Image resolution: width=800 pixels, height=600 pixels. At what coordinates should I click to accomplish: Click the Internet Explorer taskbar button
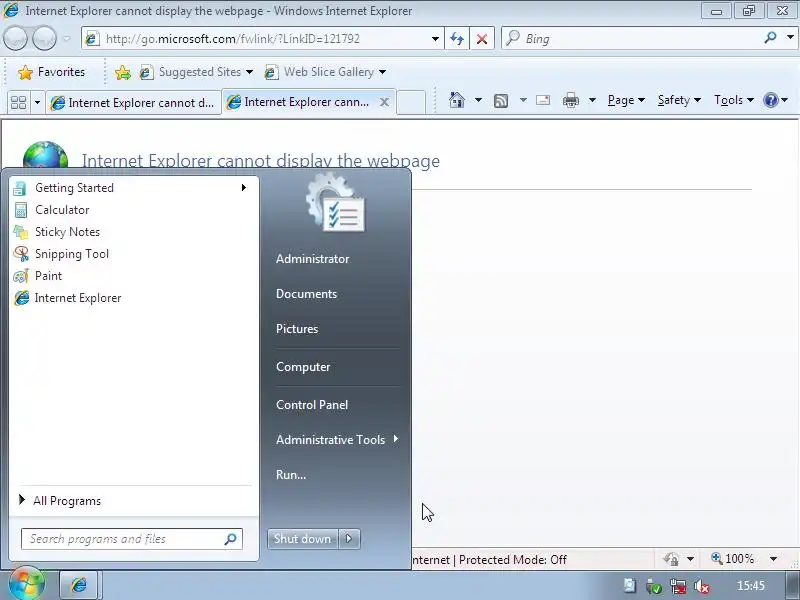[x=79, y=585]
